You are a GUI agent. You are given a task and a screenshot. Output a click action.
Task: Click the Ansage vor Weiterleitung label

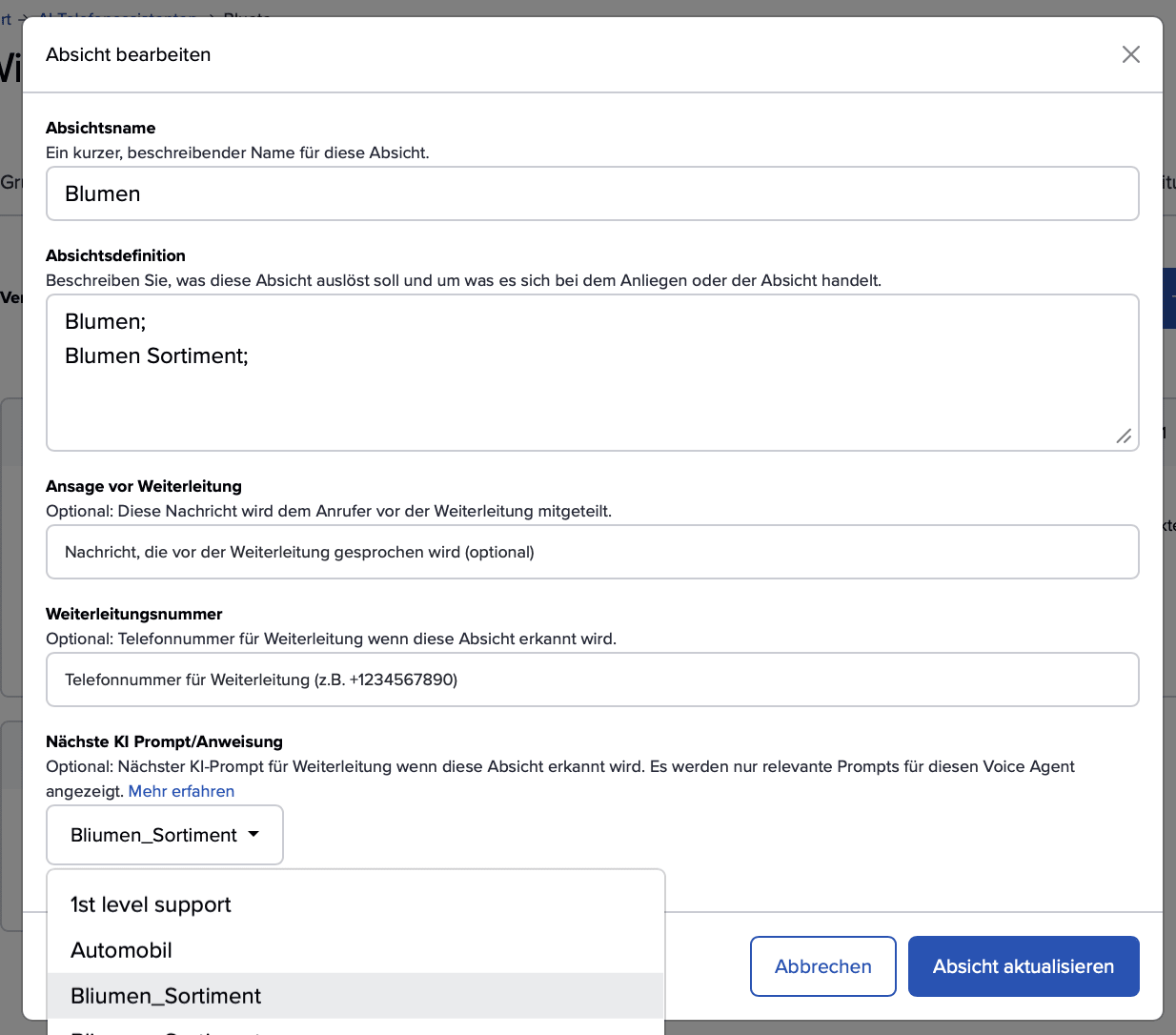pyautogui.click(x=144, y=486)
